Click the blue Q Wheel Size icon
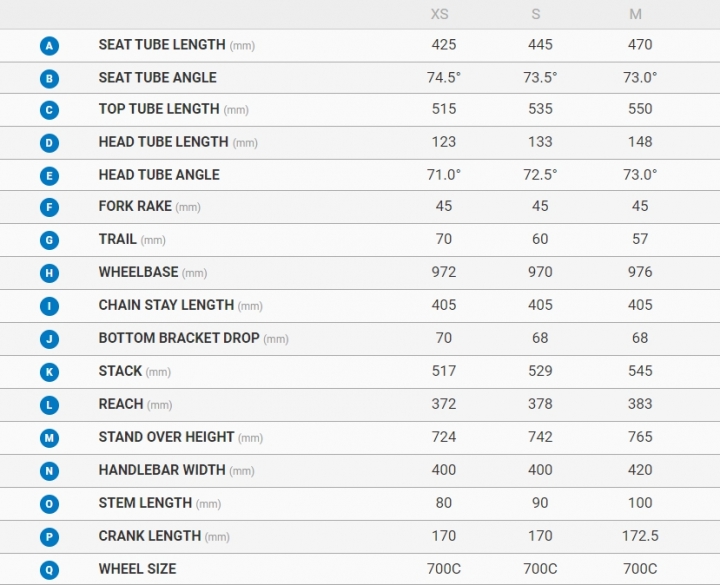This screenshot has height=585, width=720. tap(49, 570)
